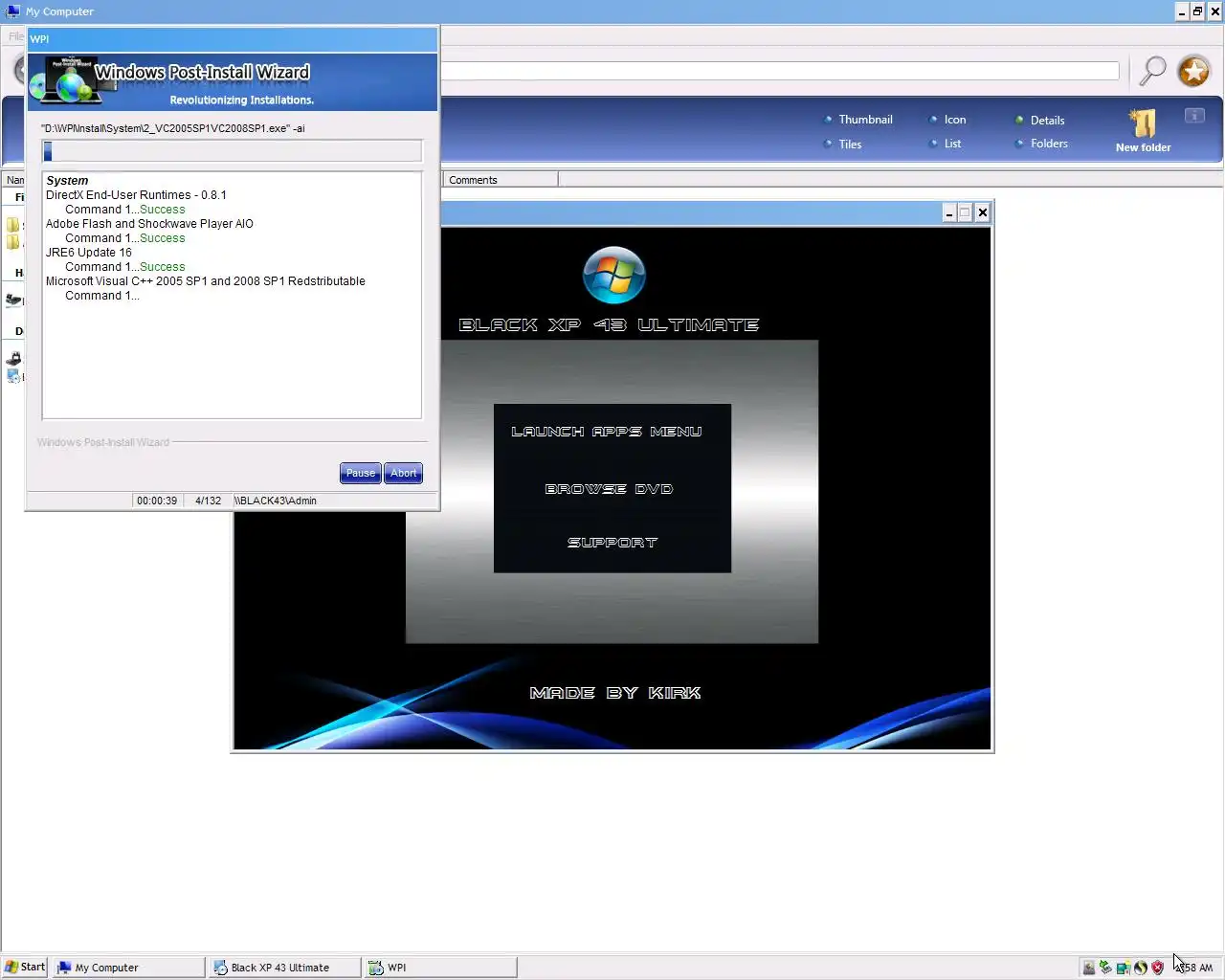Click the Windows orb logo in Black XP window
Image resolution: width=1225 pixels, height=980 pixels.
tap(613, 276)
